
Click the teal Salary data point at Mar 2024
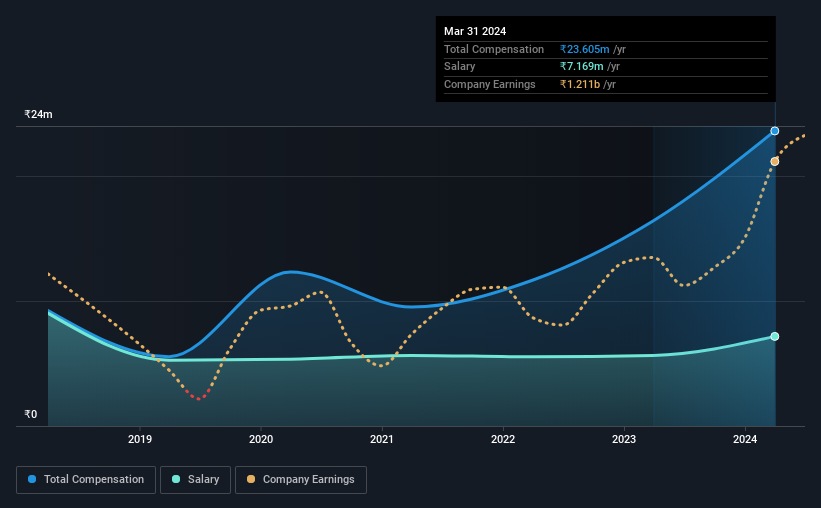click(774, 336)
